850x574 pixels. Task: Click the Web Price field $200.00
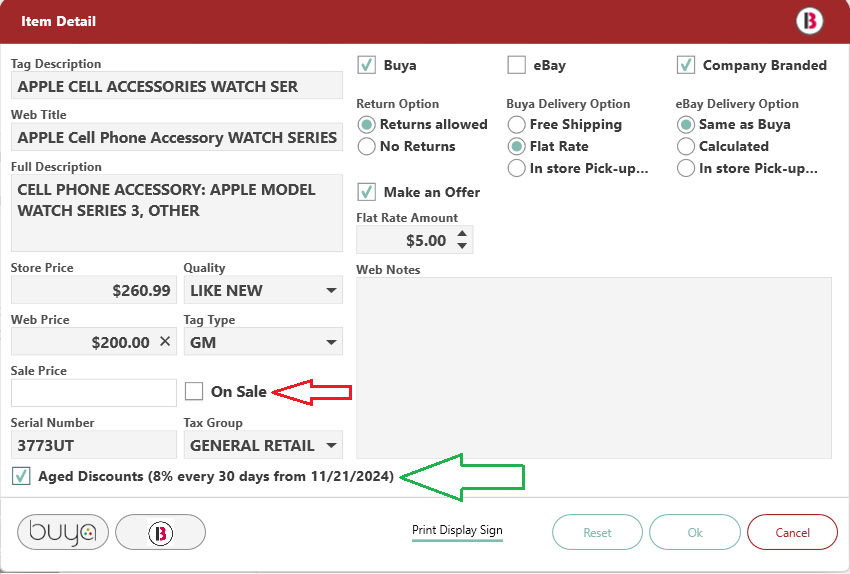point(94,342)
